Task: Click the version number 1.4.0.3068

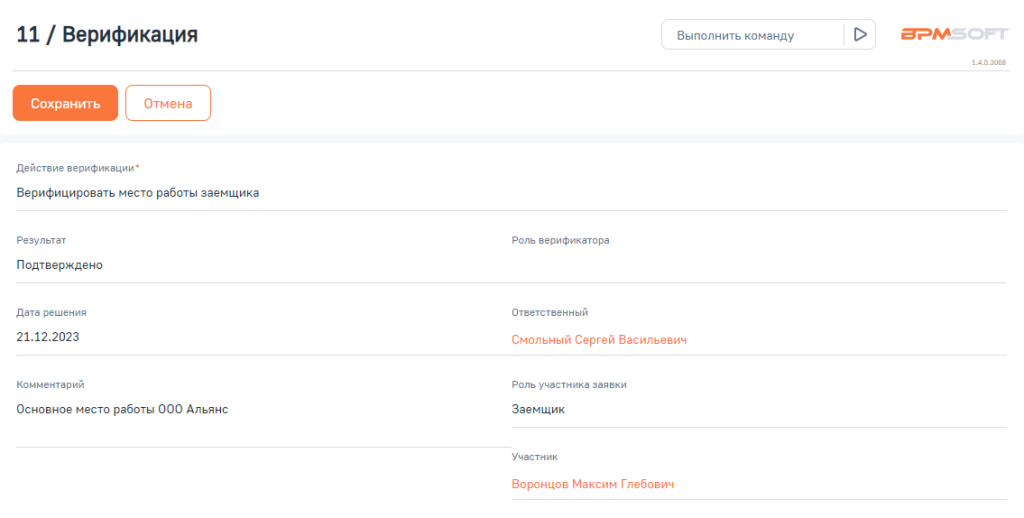Action: click(988, 62)
